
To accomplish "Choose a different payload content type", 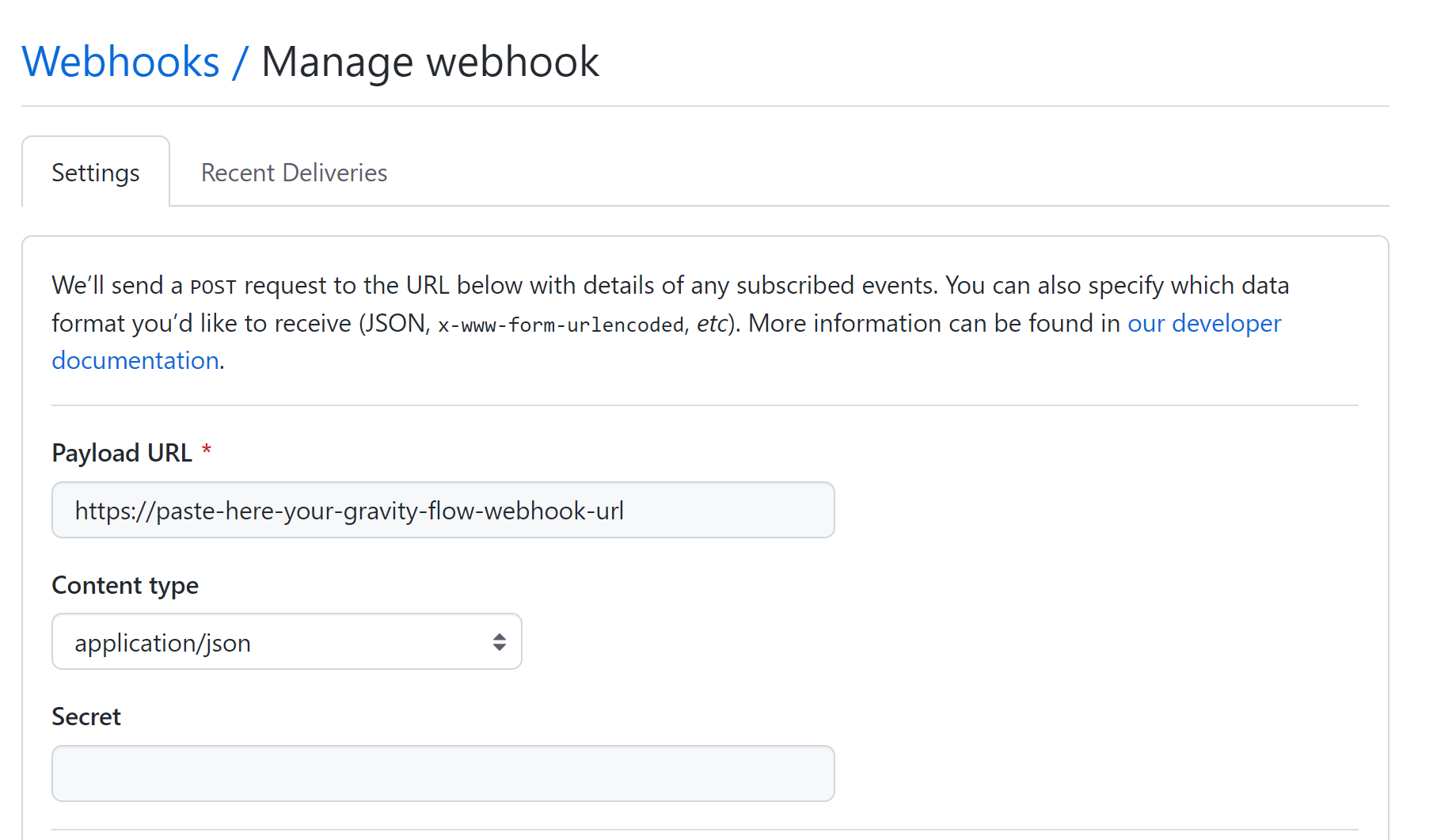I will [287, 641].
